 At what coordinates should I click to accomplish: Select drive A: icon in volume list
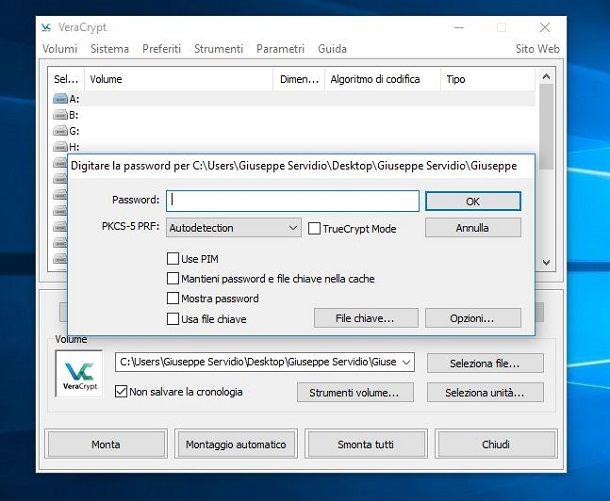60,99
